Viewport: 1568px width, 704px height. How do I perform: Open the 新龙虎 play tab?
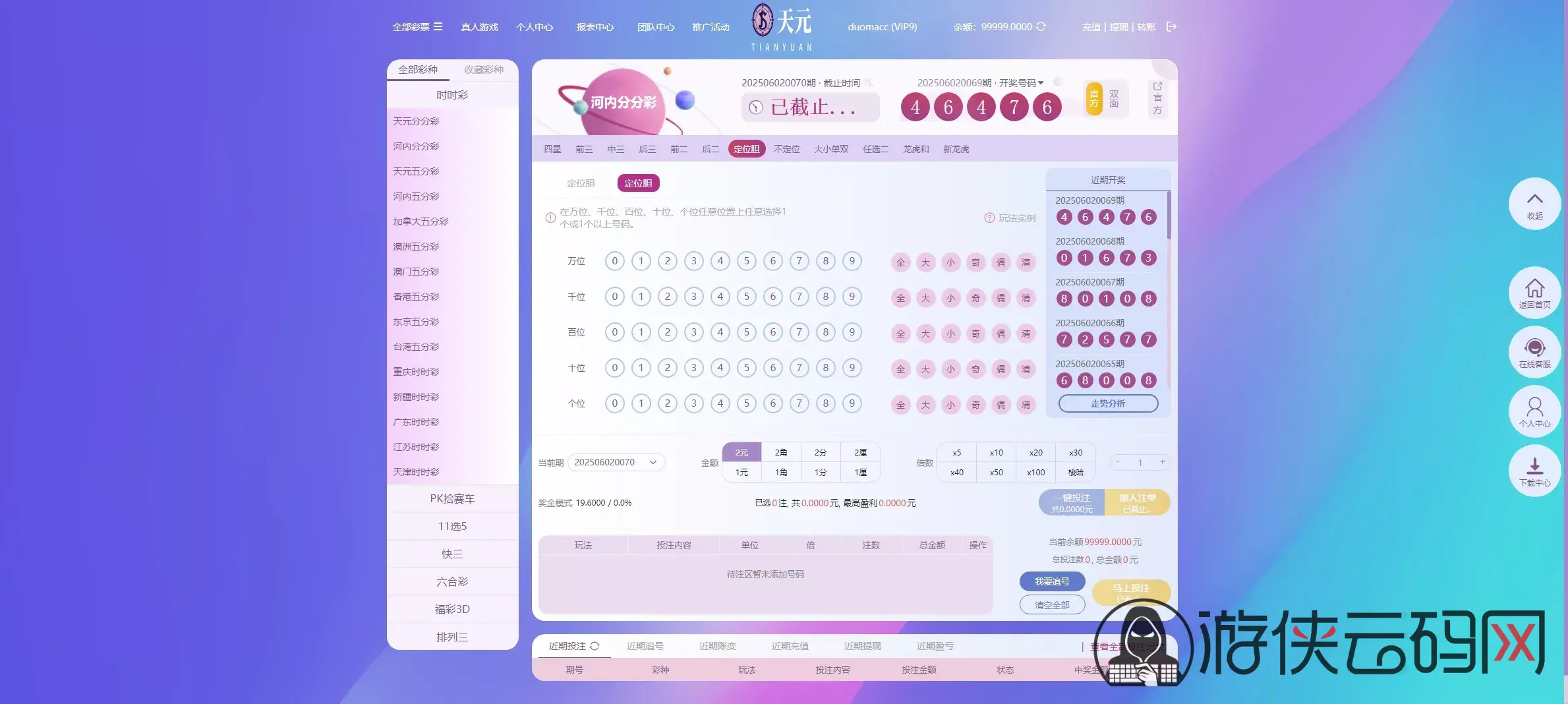(x=956, y=149)
